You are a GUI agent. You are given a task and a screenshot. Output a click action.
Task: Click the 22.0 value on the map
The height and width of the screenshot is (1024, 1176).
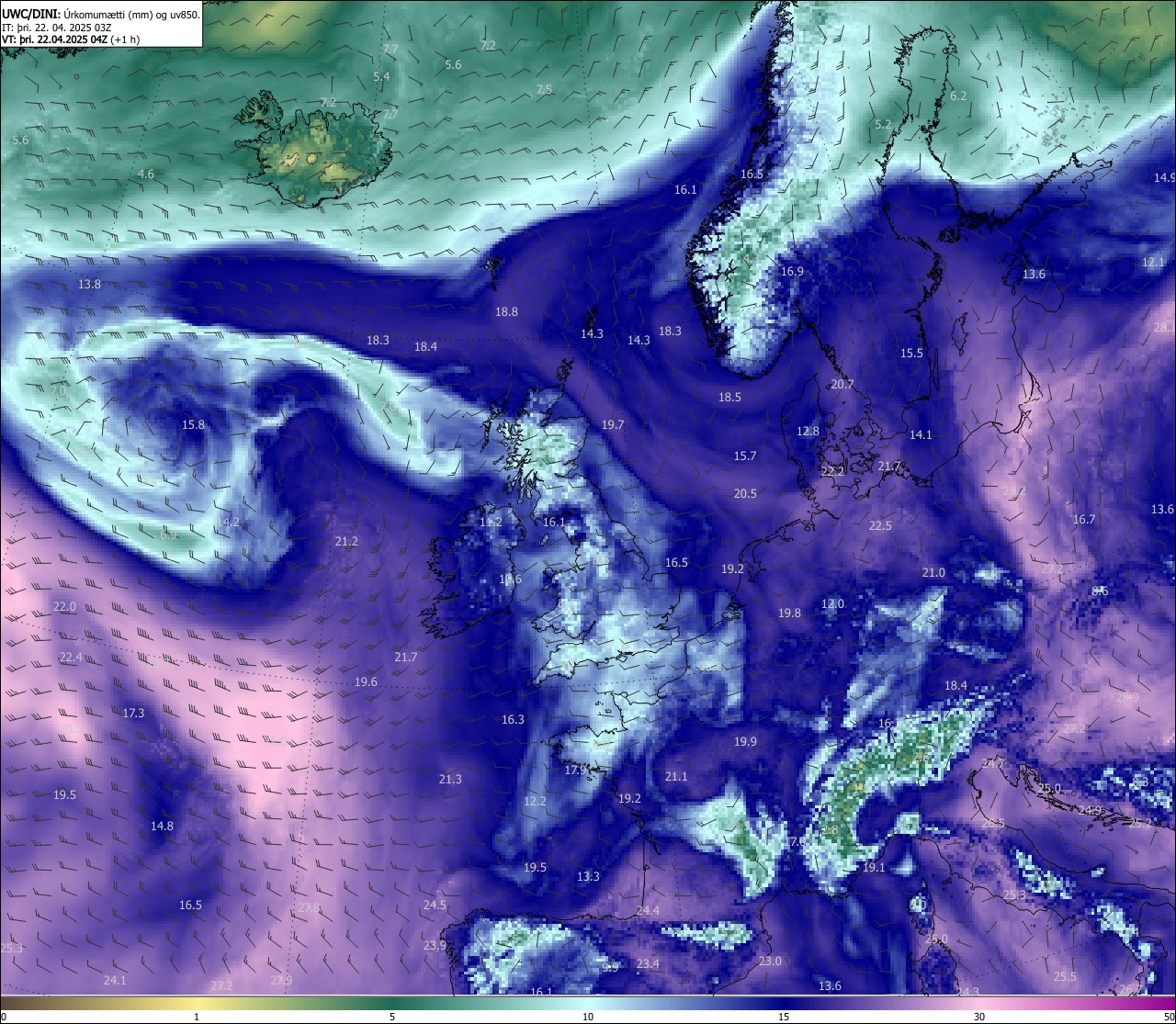pos(64,607)
